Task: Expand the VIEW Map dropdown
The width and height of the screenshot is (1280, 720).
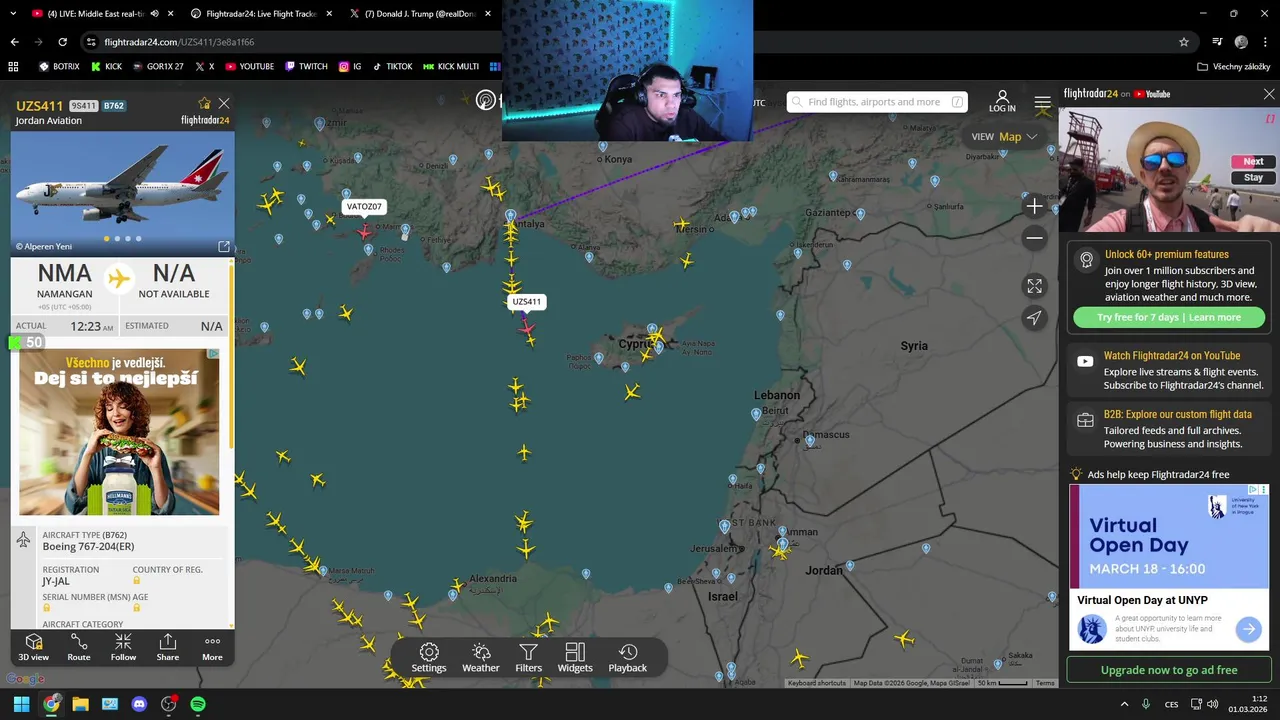Action: point(1004,137)
